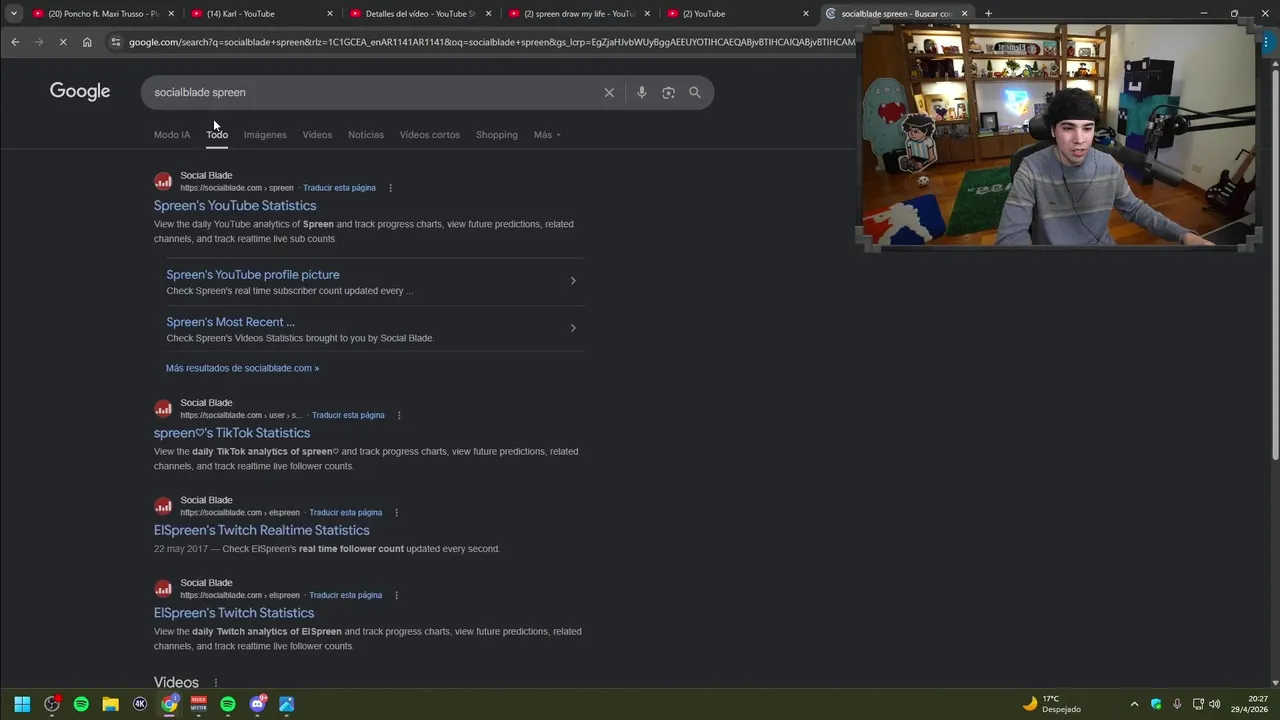The width and height of the screenshot is (1280, 720).
Task: Click the browser back arrow
Action: (x=15, y=42)
